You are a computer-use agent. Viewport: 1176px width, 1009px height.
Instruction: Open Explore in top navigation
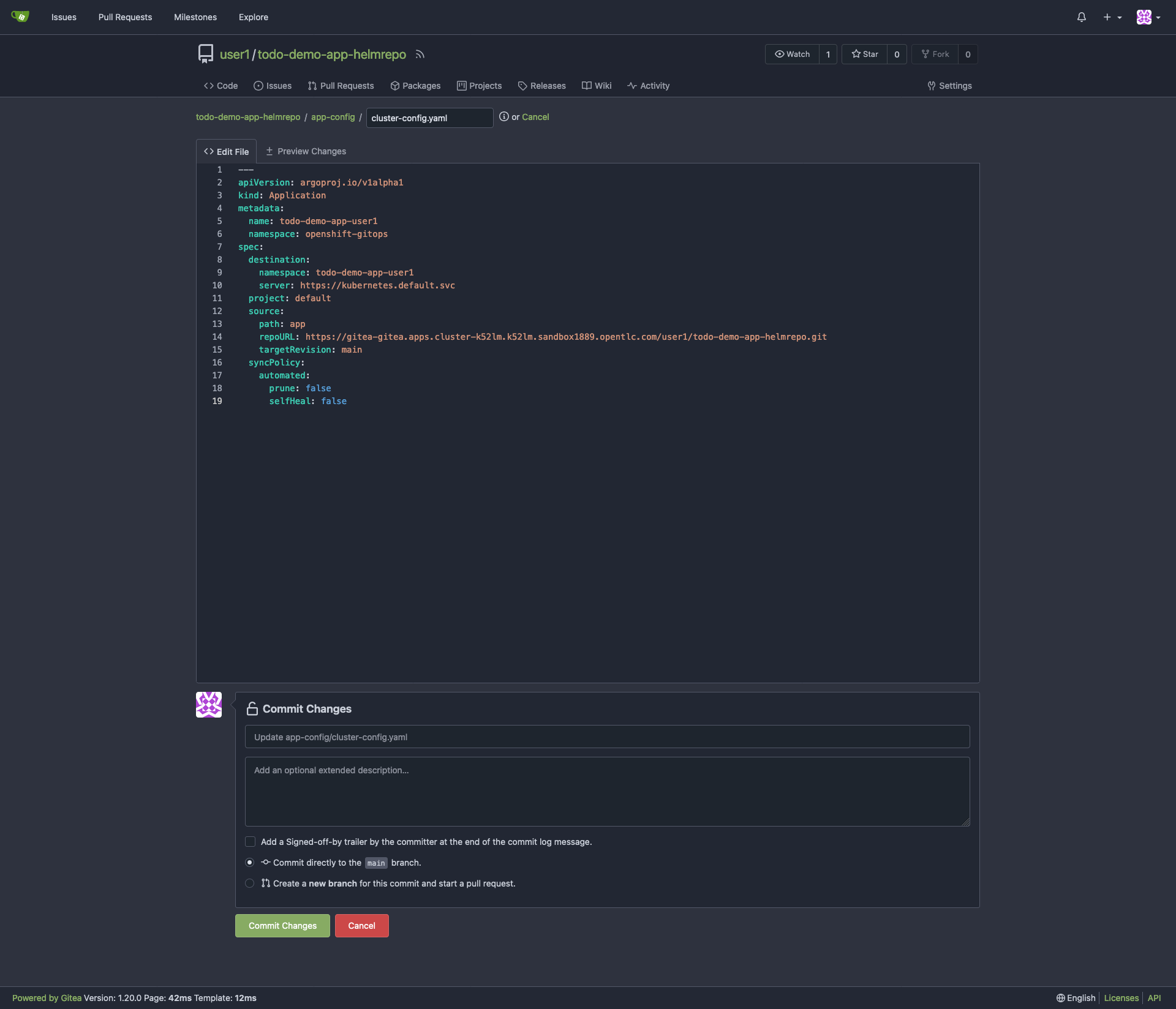(254, 17)
